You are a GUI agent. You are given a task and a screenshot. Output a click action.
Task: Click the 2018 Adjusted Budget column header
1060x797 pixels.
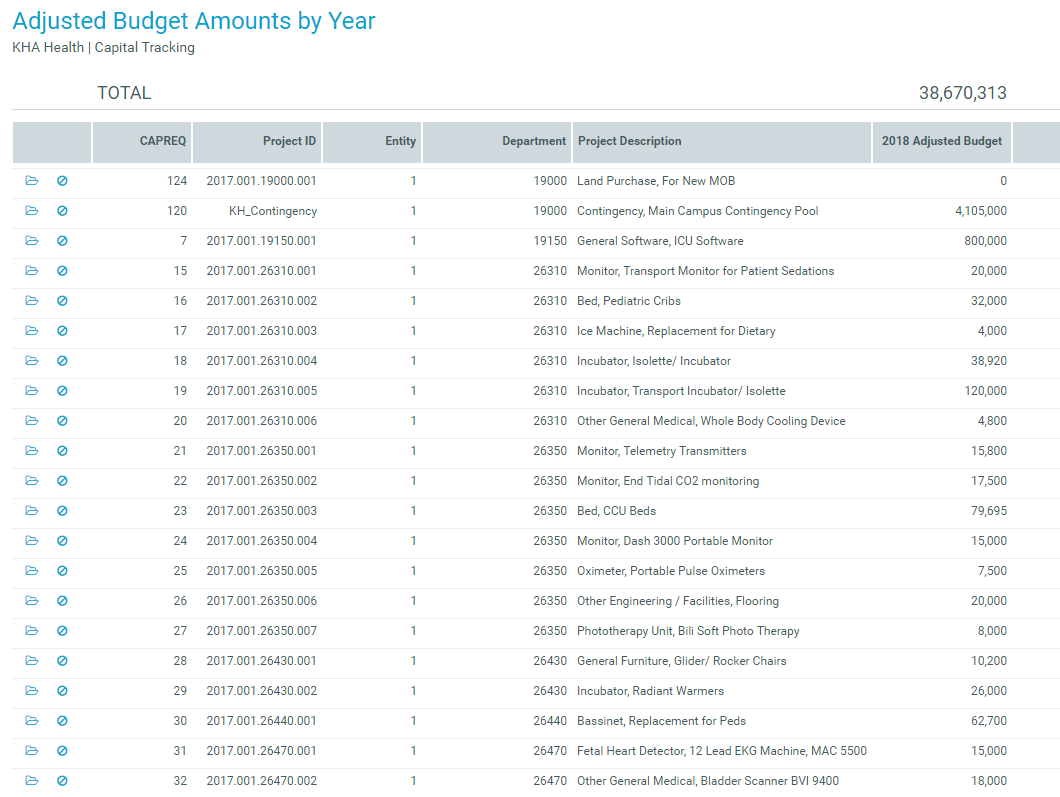pyautogui.click(x=942, y=142)
